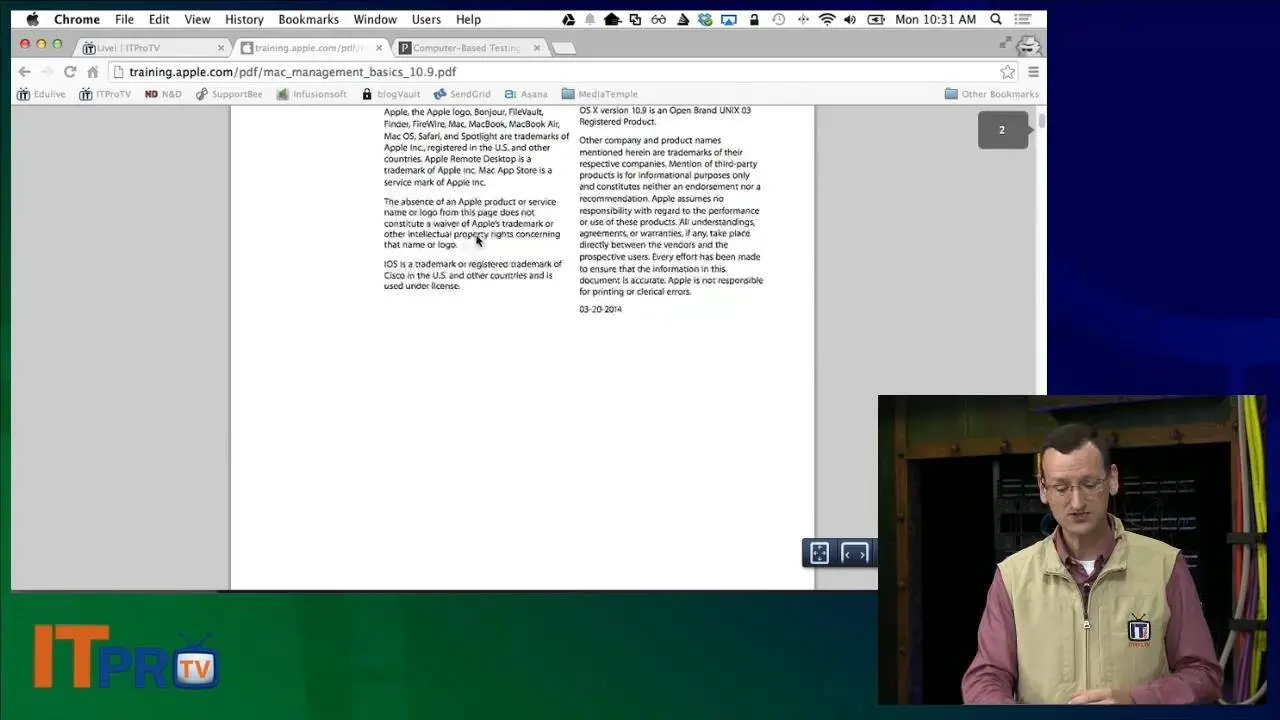1280x720 pixels.
Task: Open the Bookmarks menu
Action: coord(309,19)
